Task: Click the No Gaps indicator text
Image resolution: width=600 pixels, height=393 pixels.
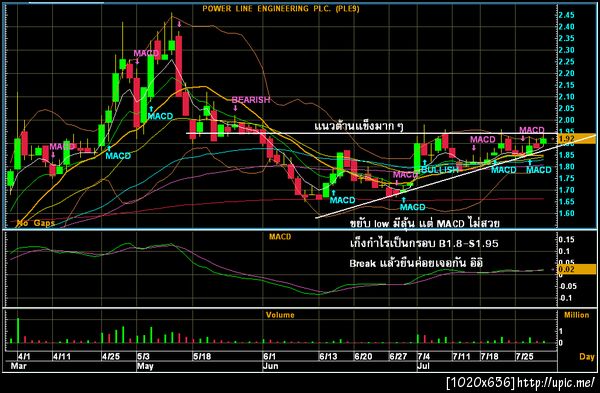Action: 35,223
